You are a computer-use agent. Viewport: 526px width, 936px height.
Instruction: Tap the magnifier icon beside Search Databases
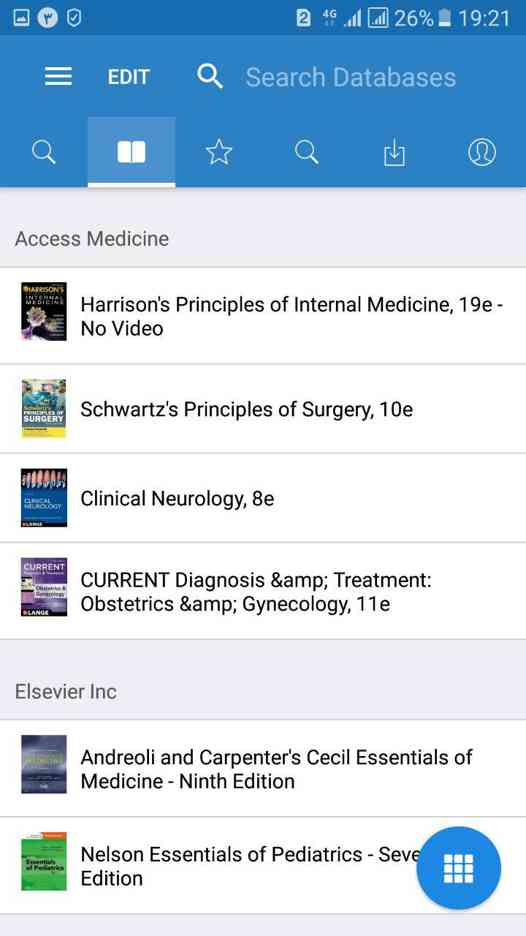210,76
